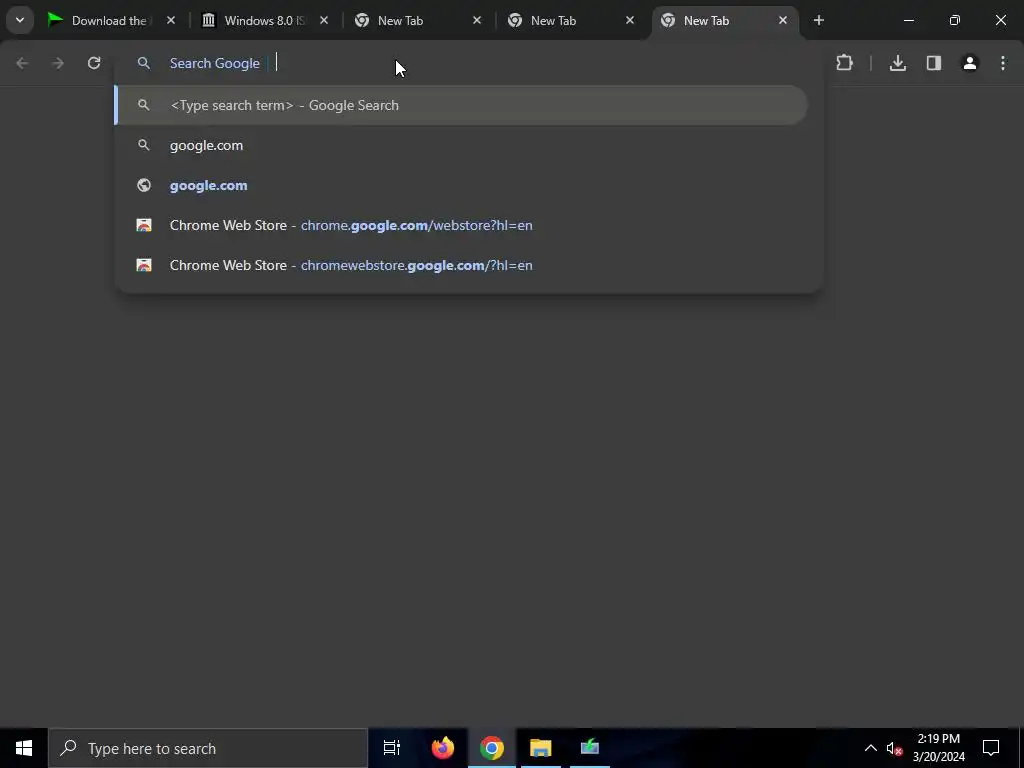This screenshot has width=1024, height=768.
Task: Reload the current page
Action: click(94, 63)
